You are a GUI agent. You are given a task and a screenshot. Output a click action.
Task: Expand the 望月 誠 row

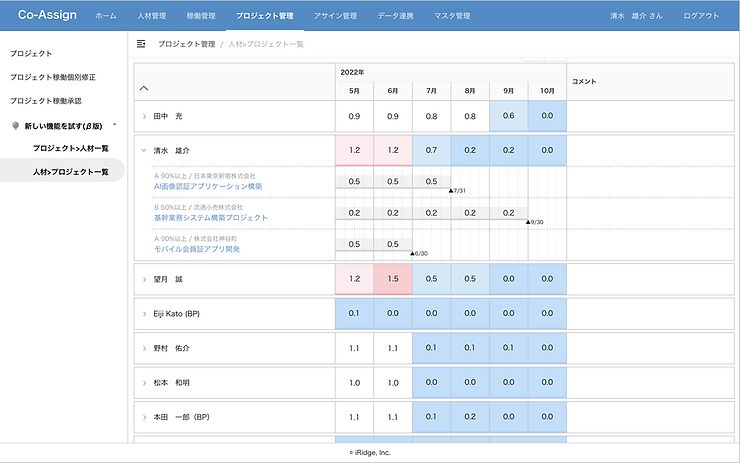(144, 279)
